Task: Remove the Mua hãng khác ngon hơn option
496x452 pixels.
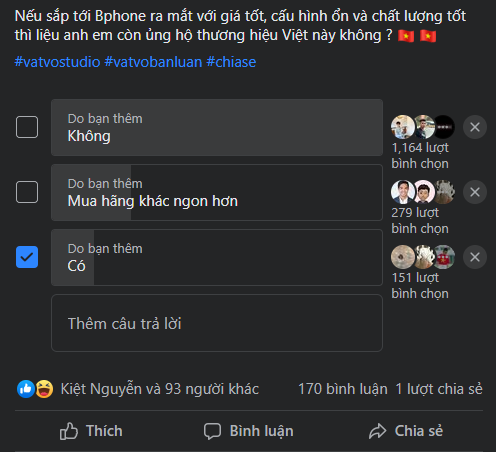Action: pyautogui.click(x=475, y=192)
